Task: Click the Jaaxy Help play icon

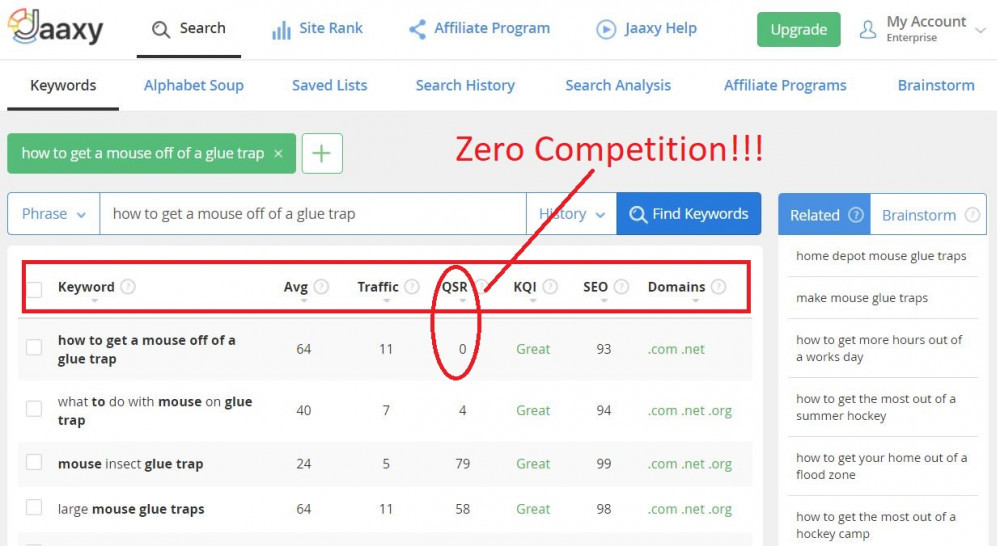Action: [606, 29]
